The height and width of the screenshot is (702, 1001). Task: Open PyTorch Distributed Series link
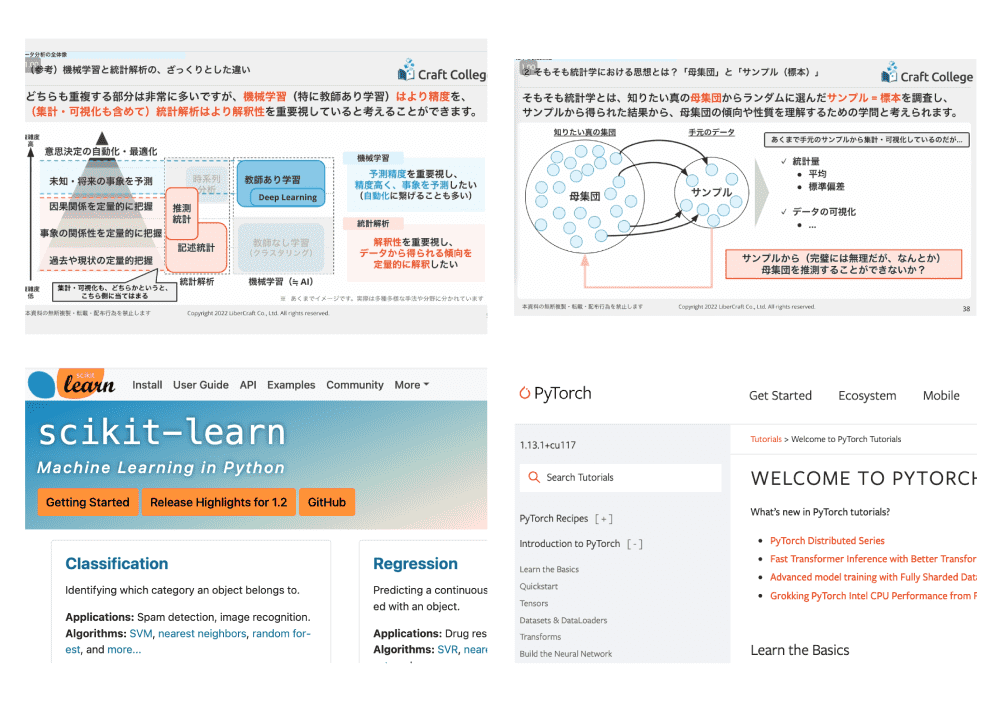tap(827, 541)
